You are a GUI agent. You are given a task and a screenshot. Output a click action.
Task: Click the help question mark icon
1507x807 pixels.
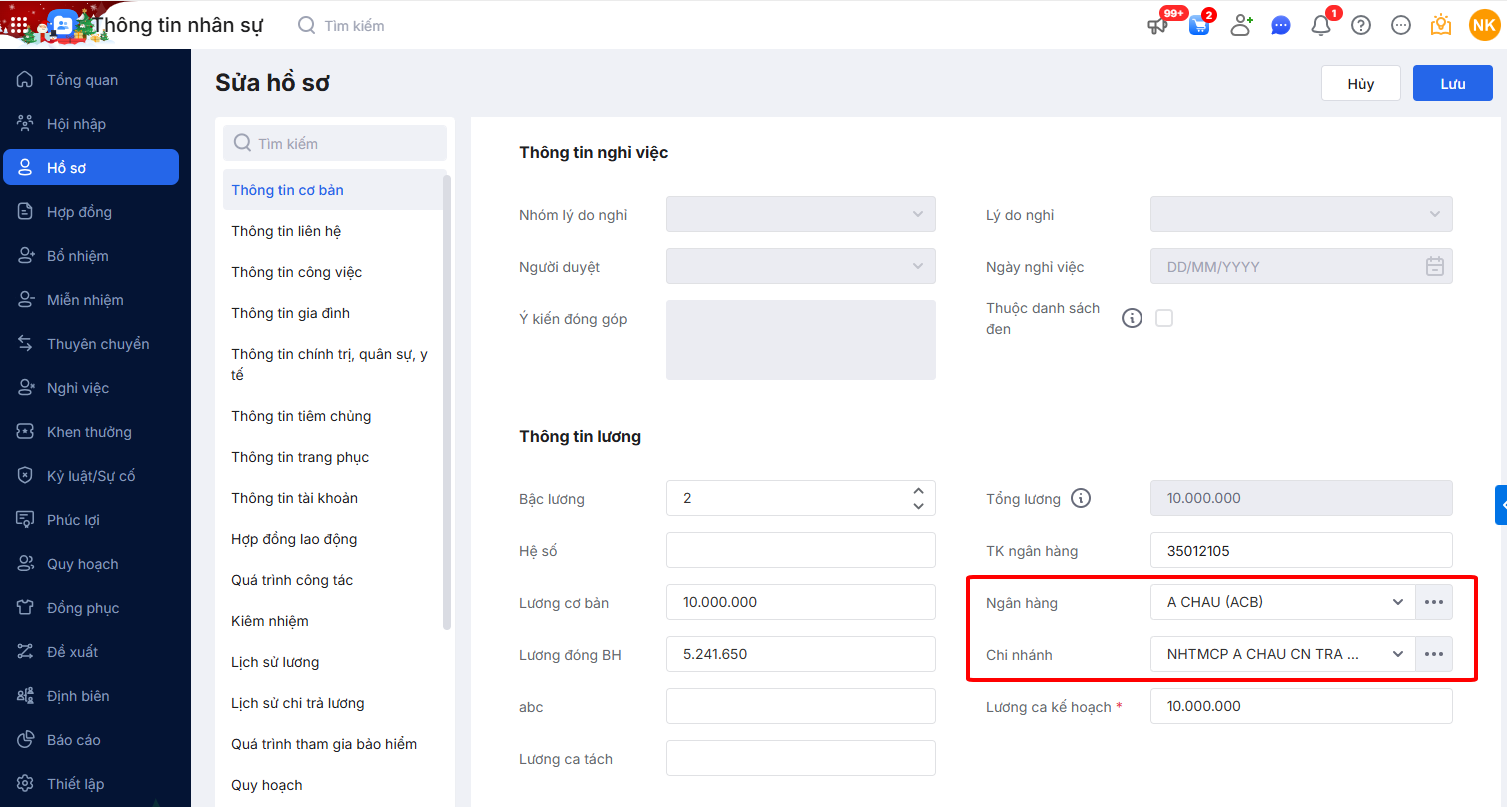point(1361,26)
